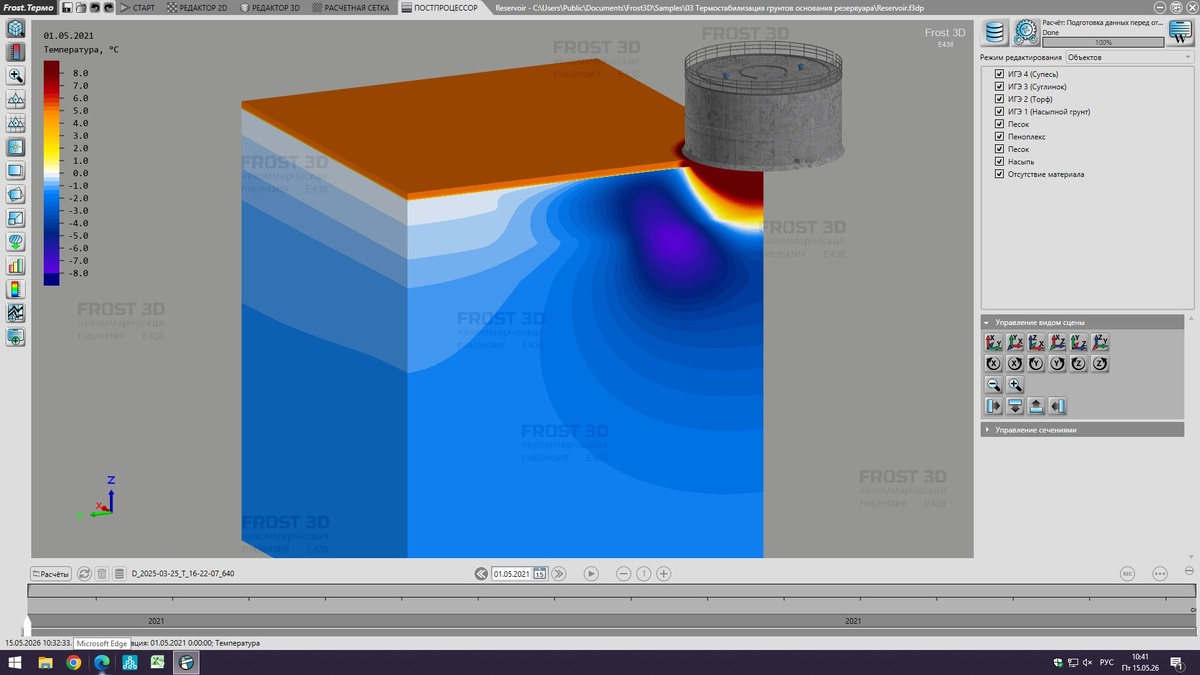This screenshot has height=675, width=1200.
Task: Click the undo arrow in the title bar
Action: 94,7
